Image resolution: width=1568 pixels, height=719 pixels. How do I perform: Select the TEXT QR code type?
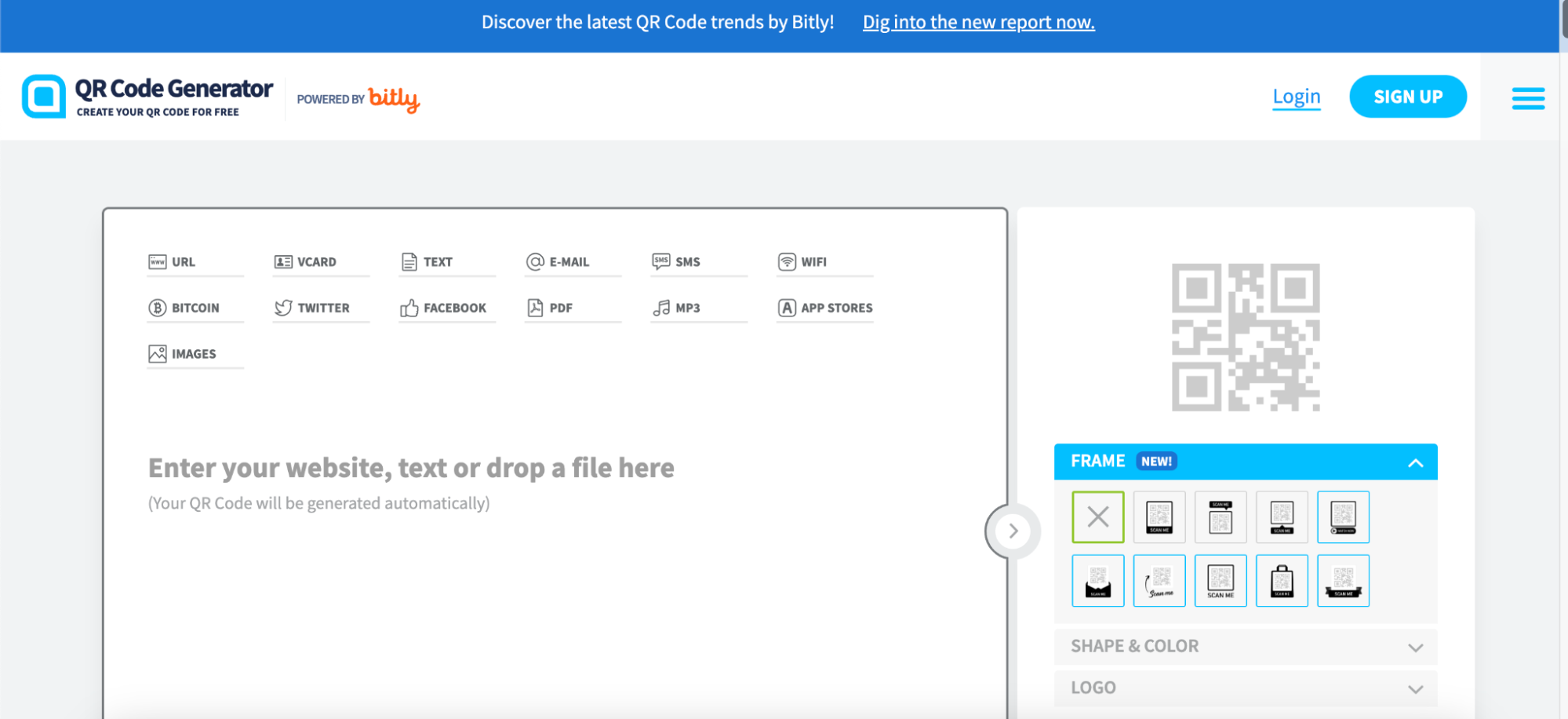tap(447, 262)
